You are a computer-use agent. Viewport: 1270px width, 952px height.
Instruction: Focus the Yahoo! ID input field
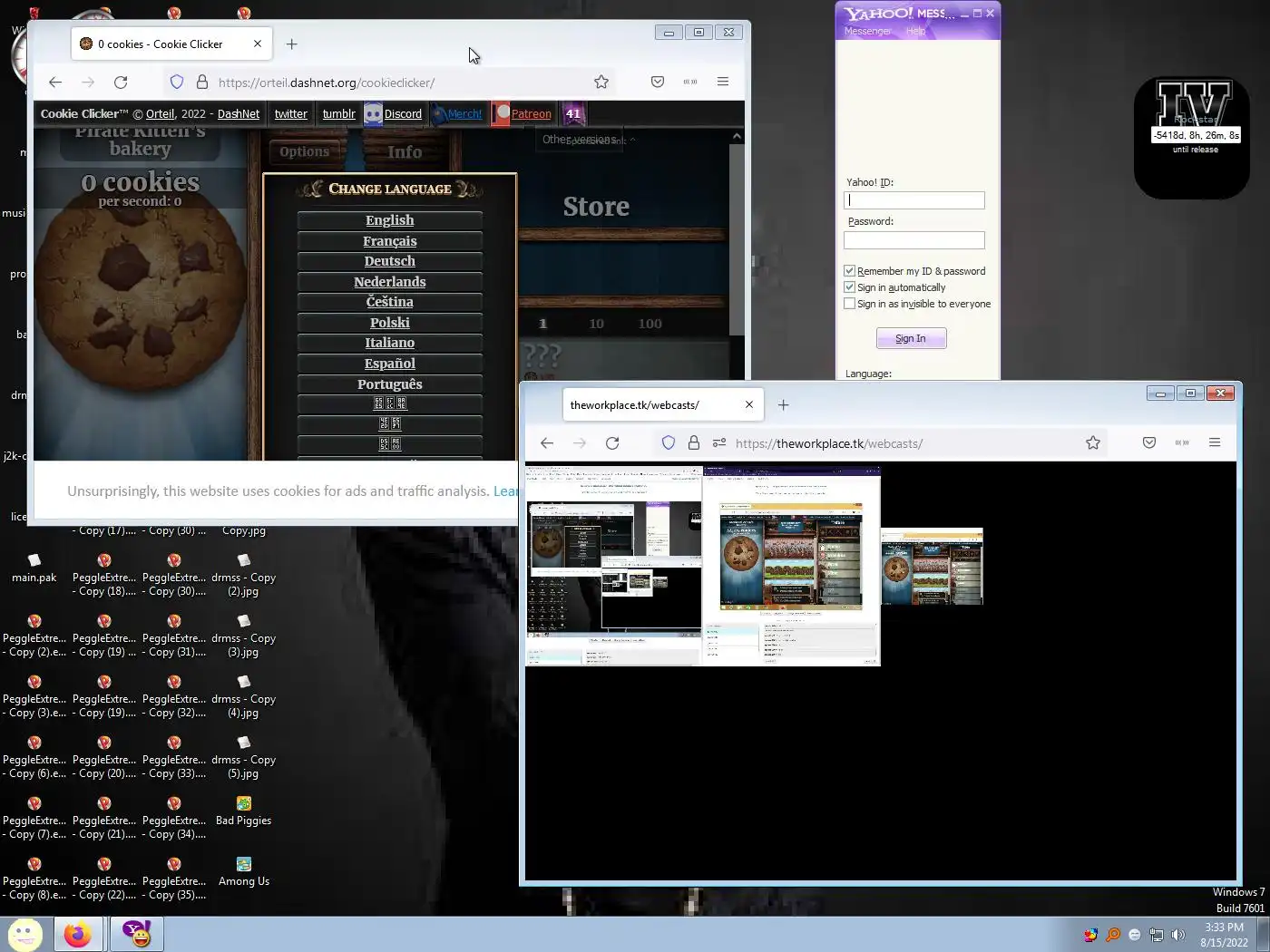(914, 200)
